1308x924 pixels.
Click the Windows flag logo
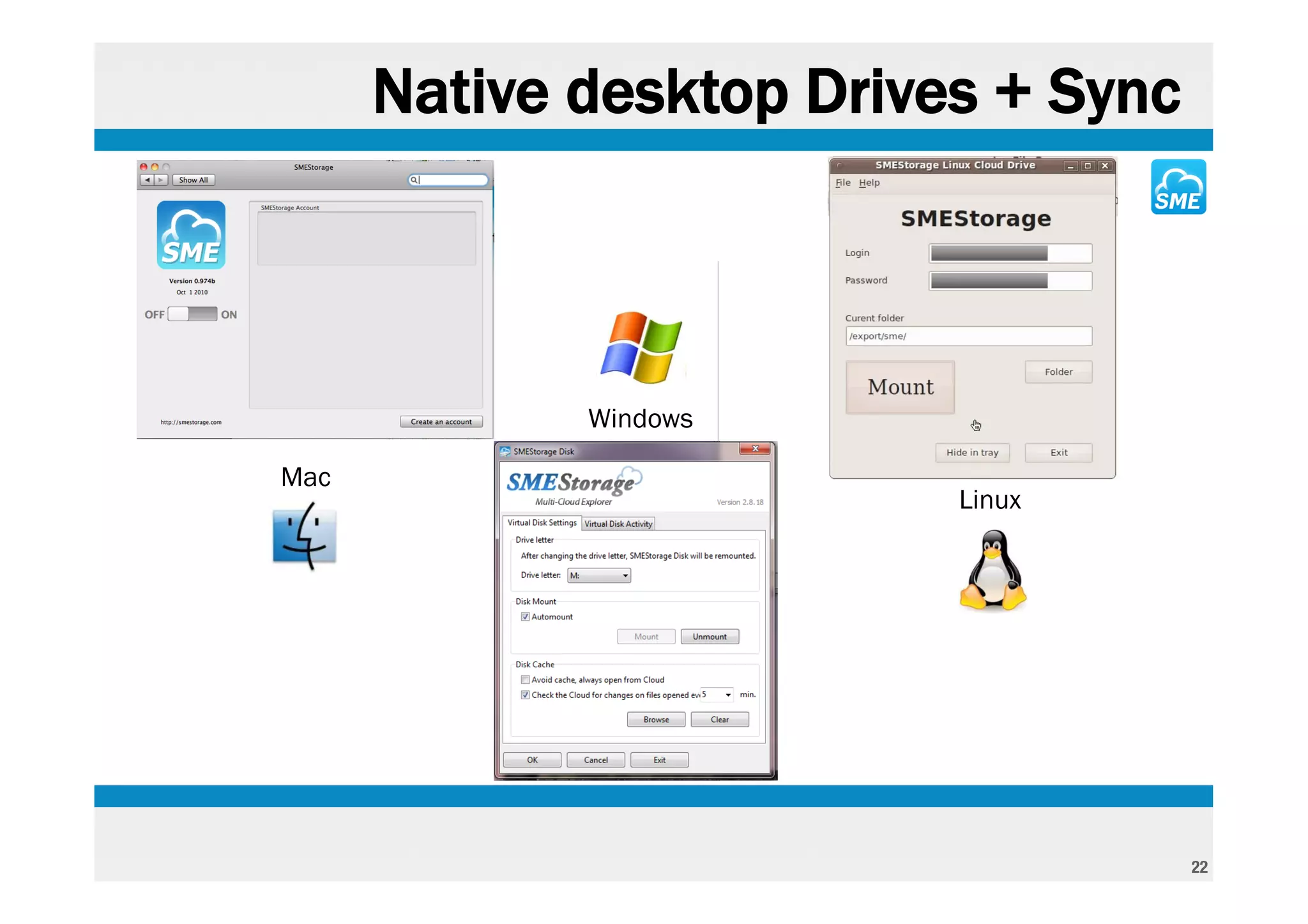tap(641, 347)
